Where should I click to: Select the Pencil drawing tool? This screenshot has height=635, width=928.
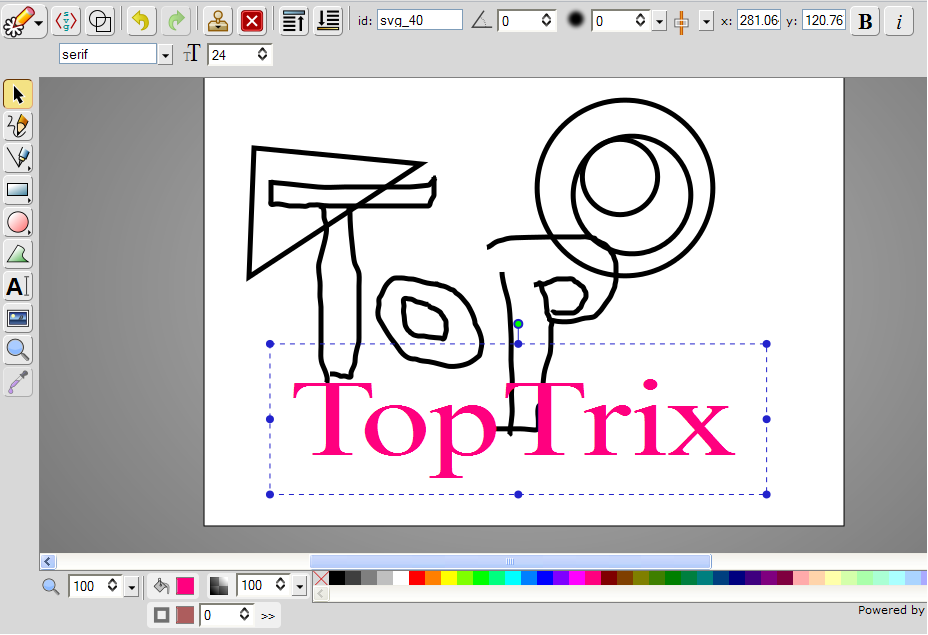[17, 125]
